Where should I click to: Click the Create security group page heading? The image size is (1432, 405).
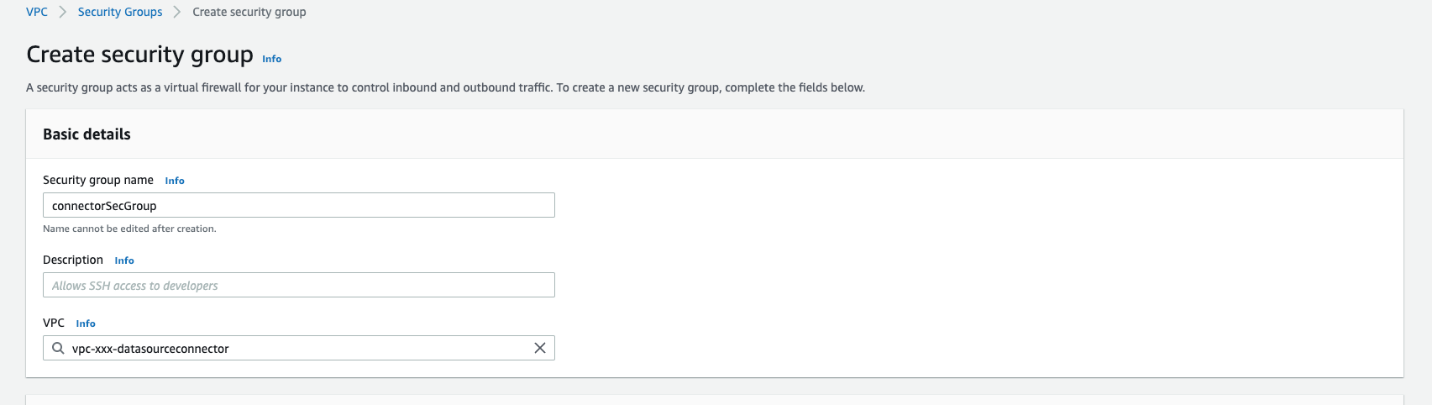coord(139,55)
